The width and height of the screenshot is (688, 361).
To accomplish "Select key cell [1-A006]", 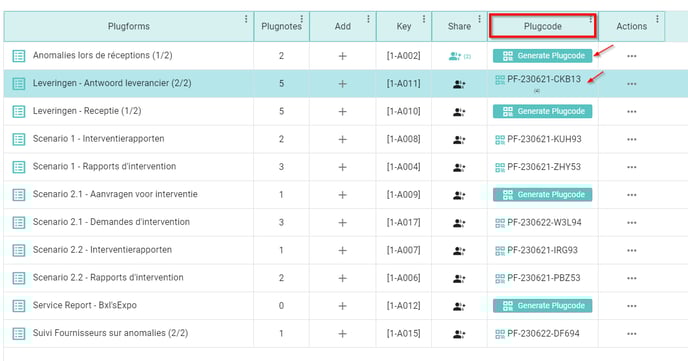I will tap(403, 278).
